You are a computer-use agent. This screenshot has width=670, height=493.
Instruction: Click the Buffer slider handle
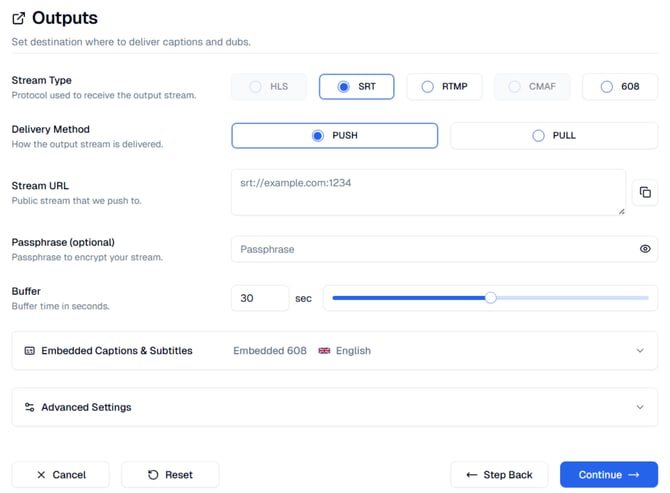490,298
